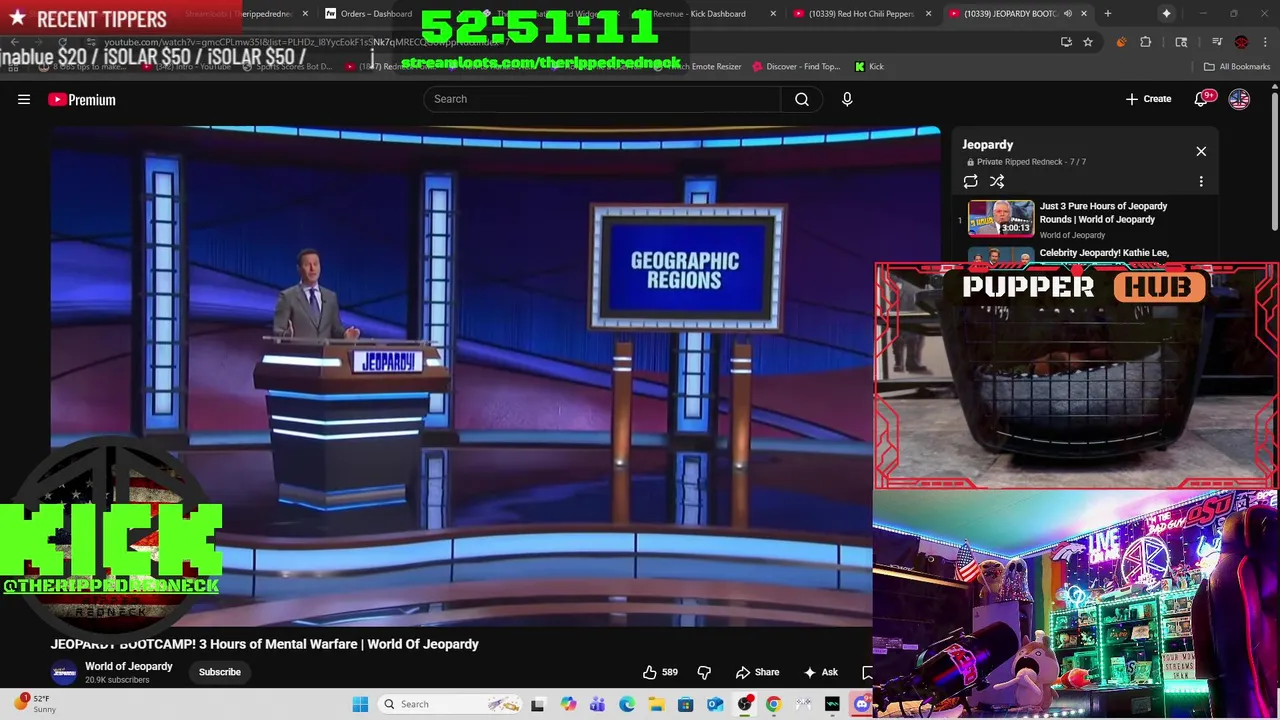The image size is (1280, 720).
Task: Select Celebrity Jeopardy! Kathie Lee playlist item
Action: coord(1104,253)
